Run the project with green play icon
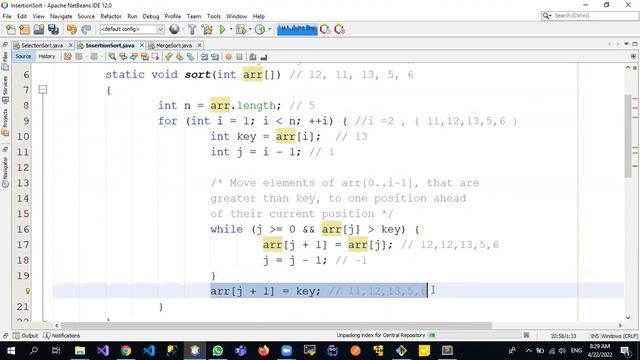Screen dimensions: 640x360 [222, 29]
